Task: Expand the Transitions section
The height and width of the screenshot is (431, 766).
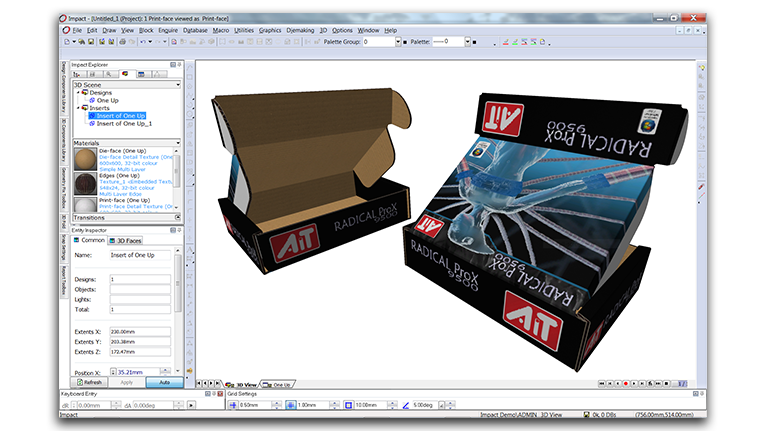Action: pos(177,217)
